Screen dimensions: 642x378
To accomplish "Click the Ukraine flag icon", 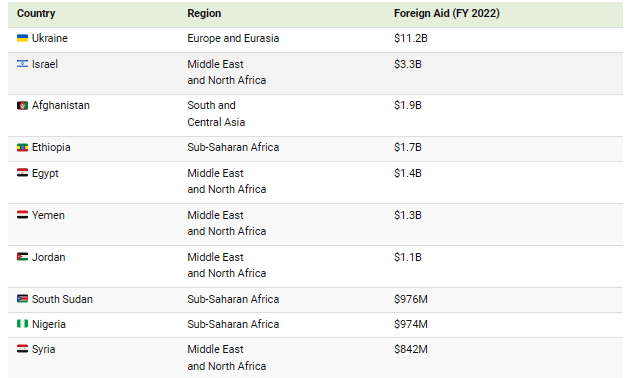I will pos(22,38).
